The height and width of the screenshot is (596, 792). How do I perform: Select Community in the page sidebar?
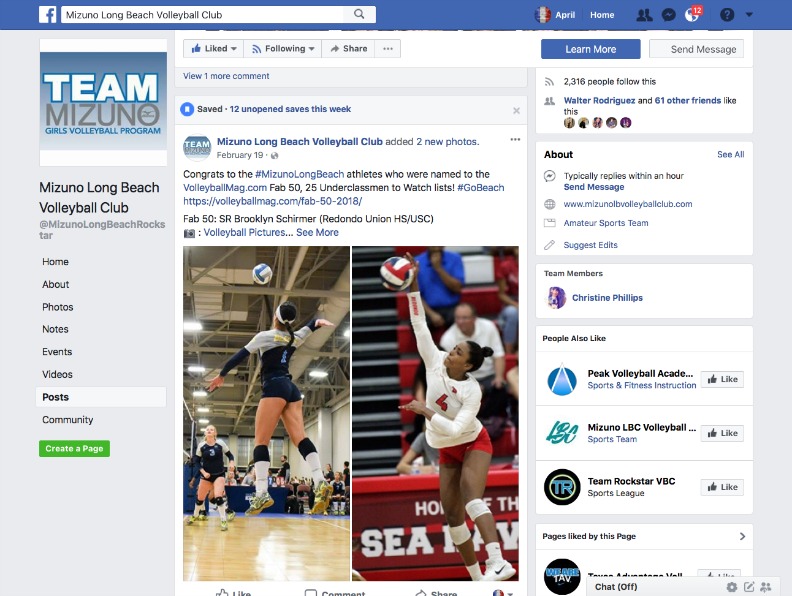coord(68,420)
